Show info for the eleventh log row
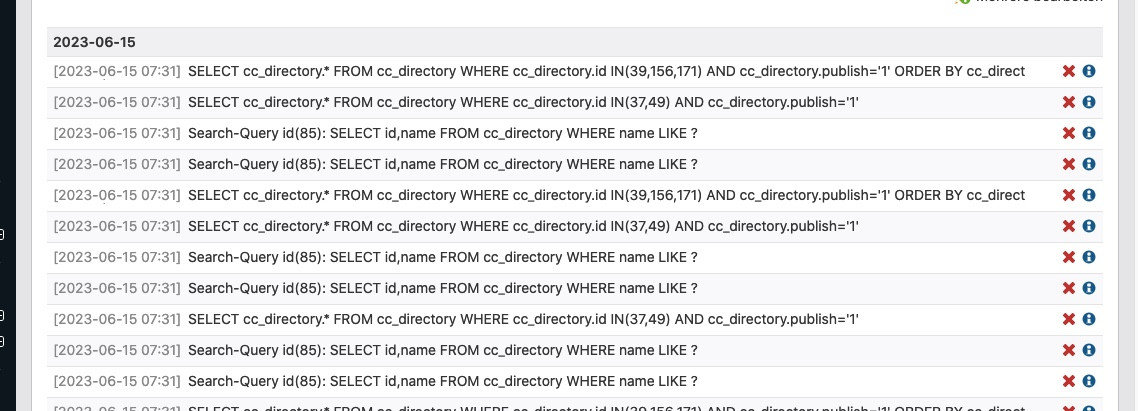The height and width of the screenshot is (411, 1138). click(x=1089, y=381)
